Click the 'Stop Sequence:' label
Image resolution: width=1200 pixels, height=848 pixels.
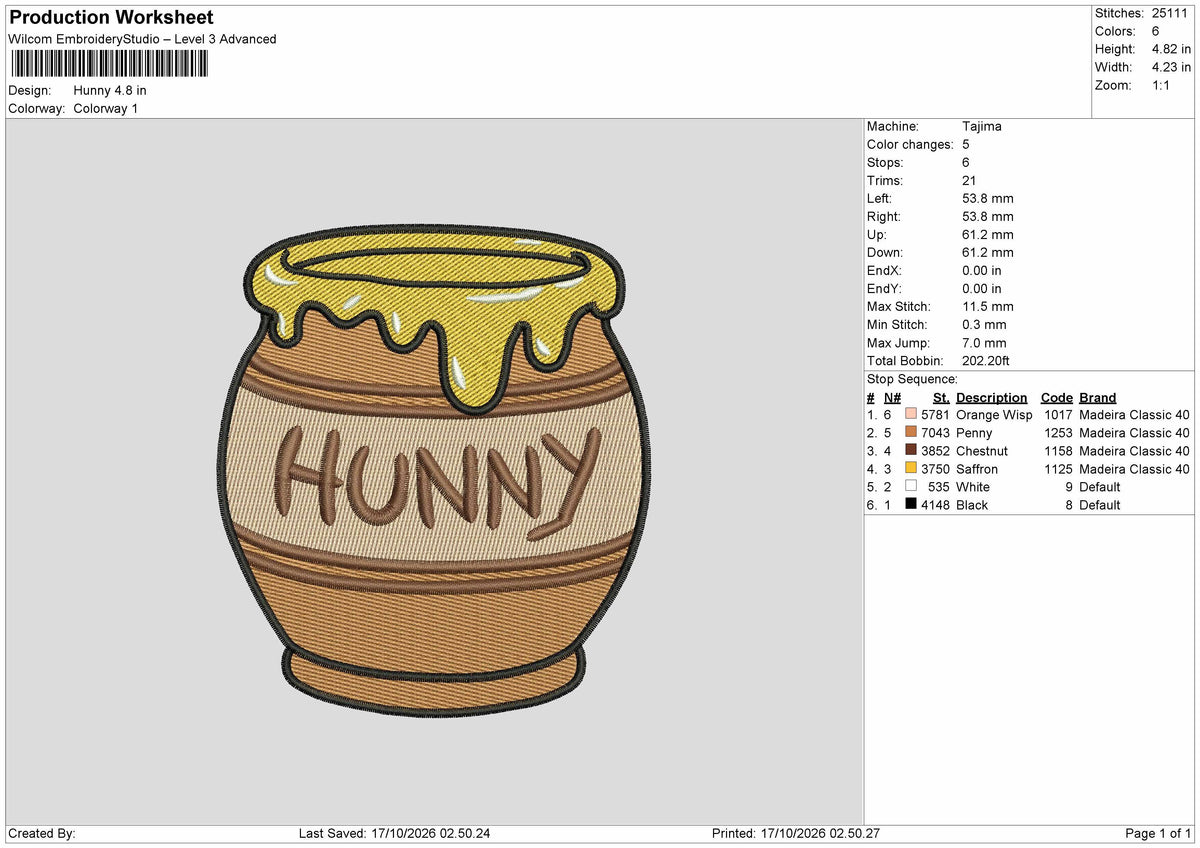pyautogui.click(x=912, y=379)
